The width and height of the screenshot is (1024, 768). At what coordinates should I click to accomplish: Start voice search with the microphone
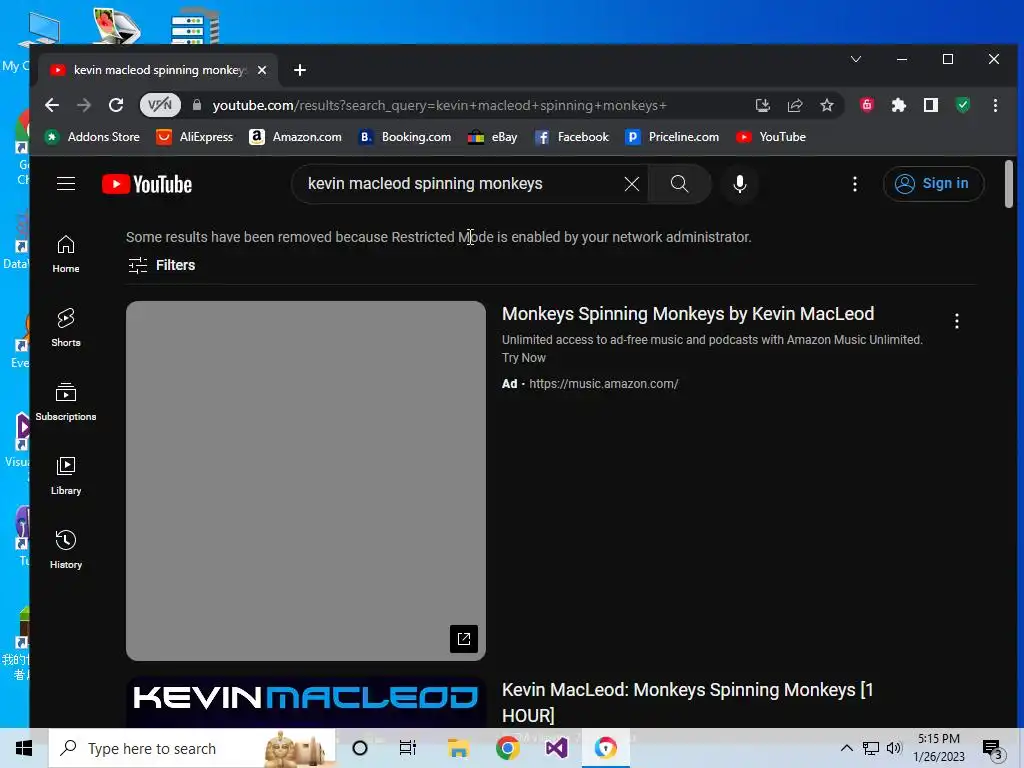point(740,184)
